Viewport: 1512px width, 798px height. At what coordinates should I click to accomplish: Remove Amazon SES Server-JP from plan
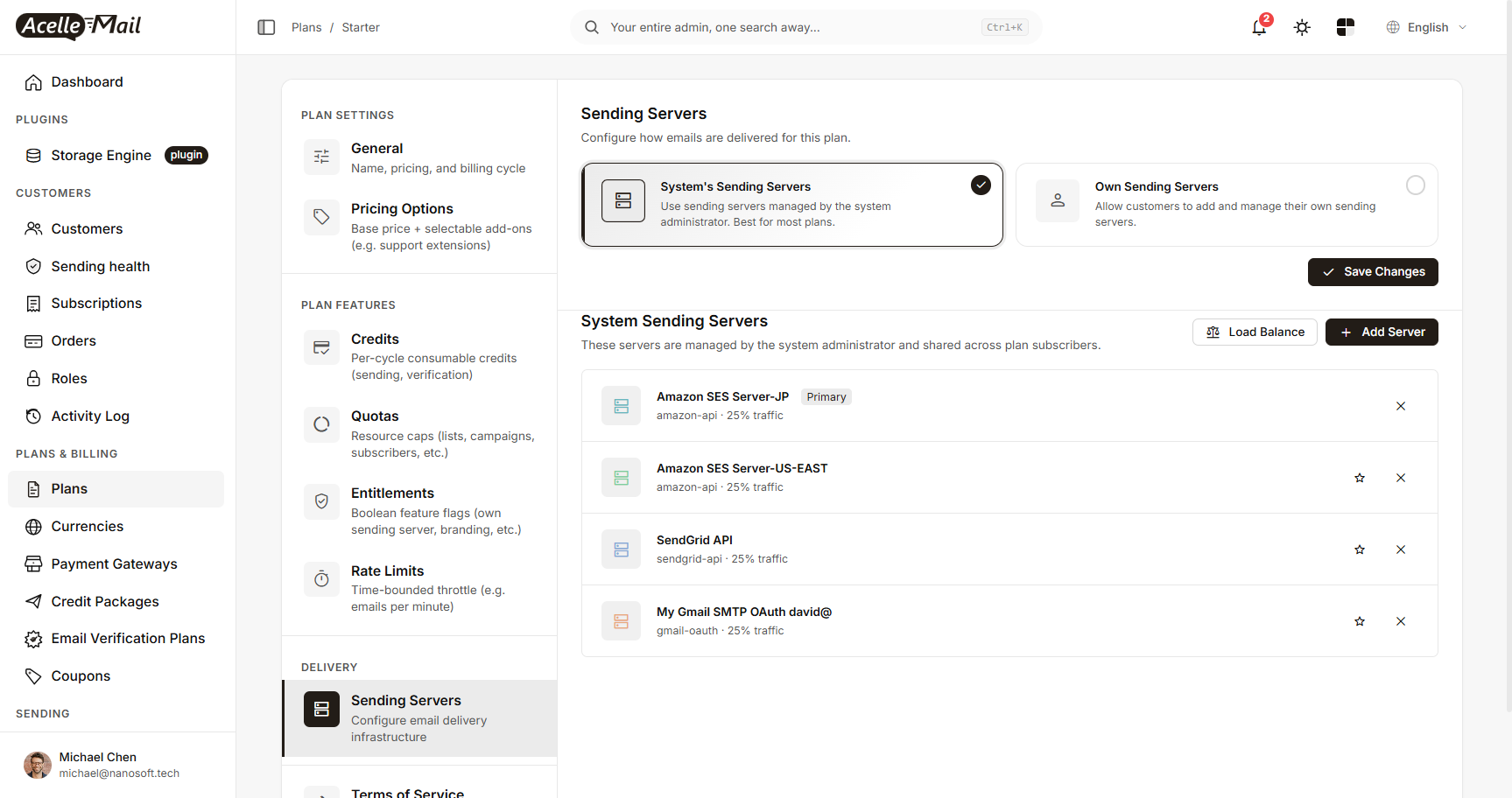click(x=1401, y=406)
